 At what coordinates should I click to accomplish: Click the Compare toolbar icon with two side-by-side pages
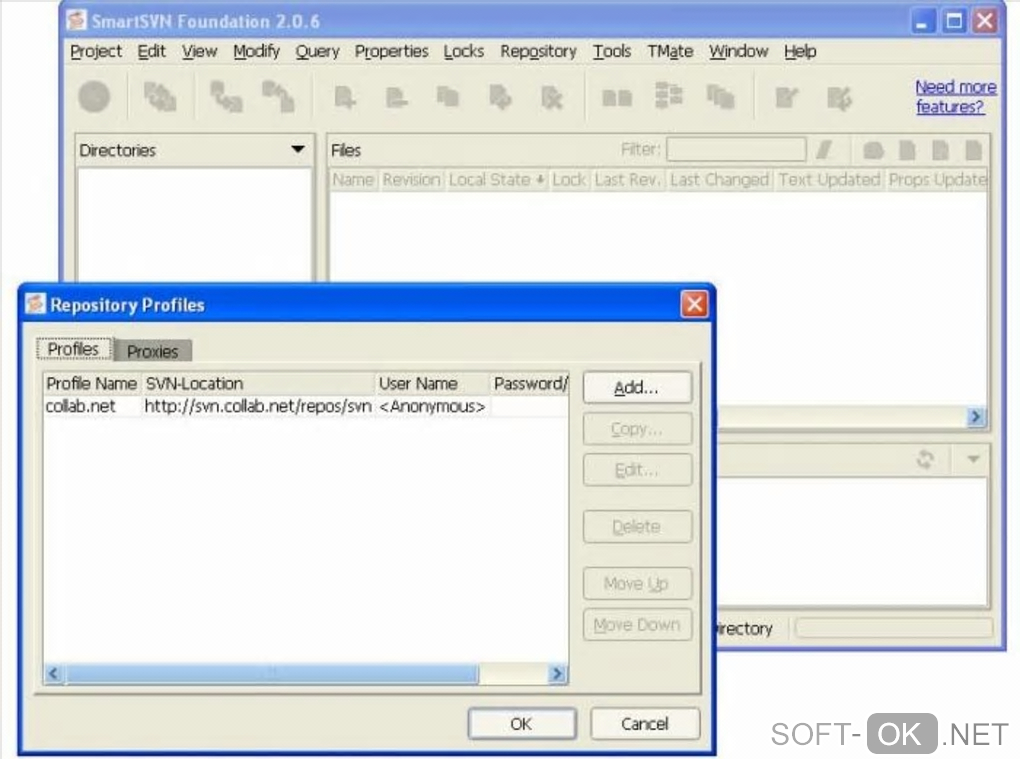617,98
